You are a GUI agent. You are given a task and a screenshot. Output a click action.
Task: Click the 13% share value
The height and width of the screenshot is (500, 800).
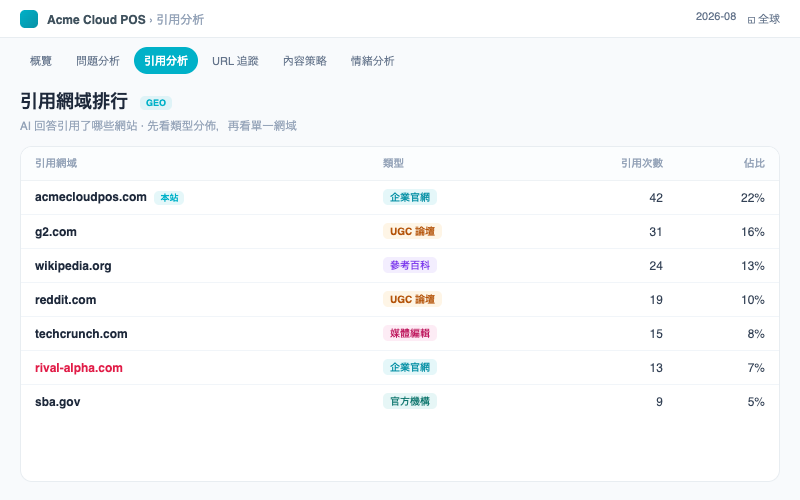click(753, 266)
